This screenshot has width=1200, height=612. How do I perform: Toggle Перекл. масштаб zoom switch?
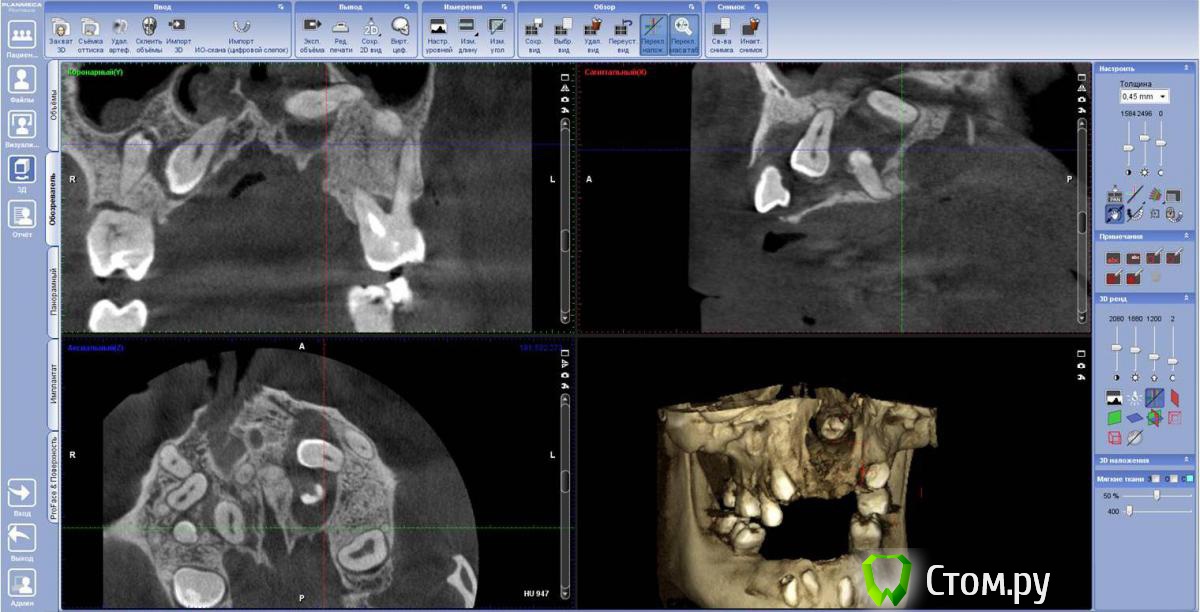point(683,27)
